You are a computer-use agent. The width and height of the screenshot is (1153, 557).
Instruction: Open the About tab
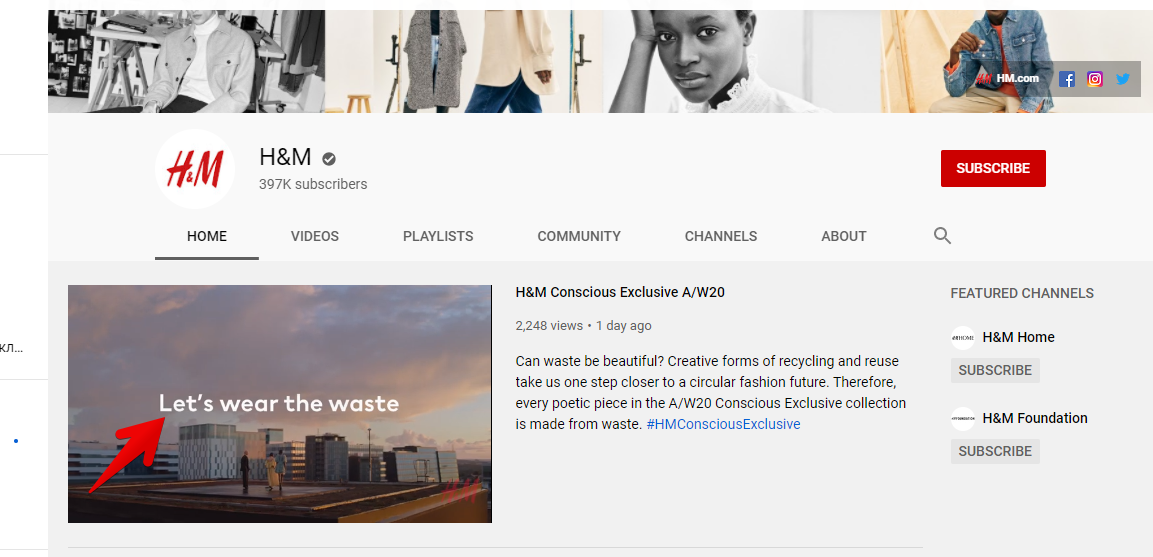click(843, 236)
